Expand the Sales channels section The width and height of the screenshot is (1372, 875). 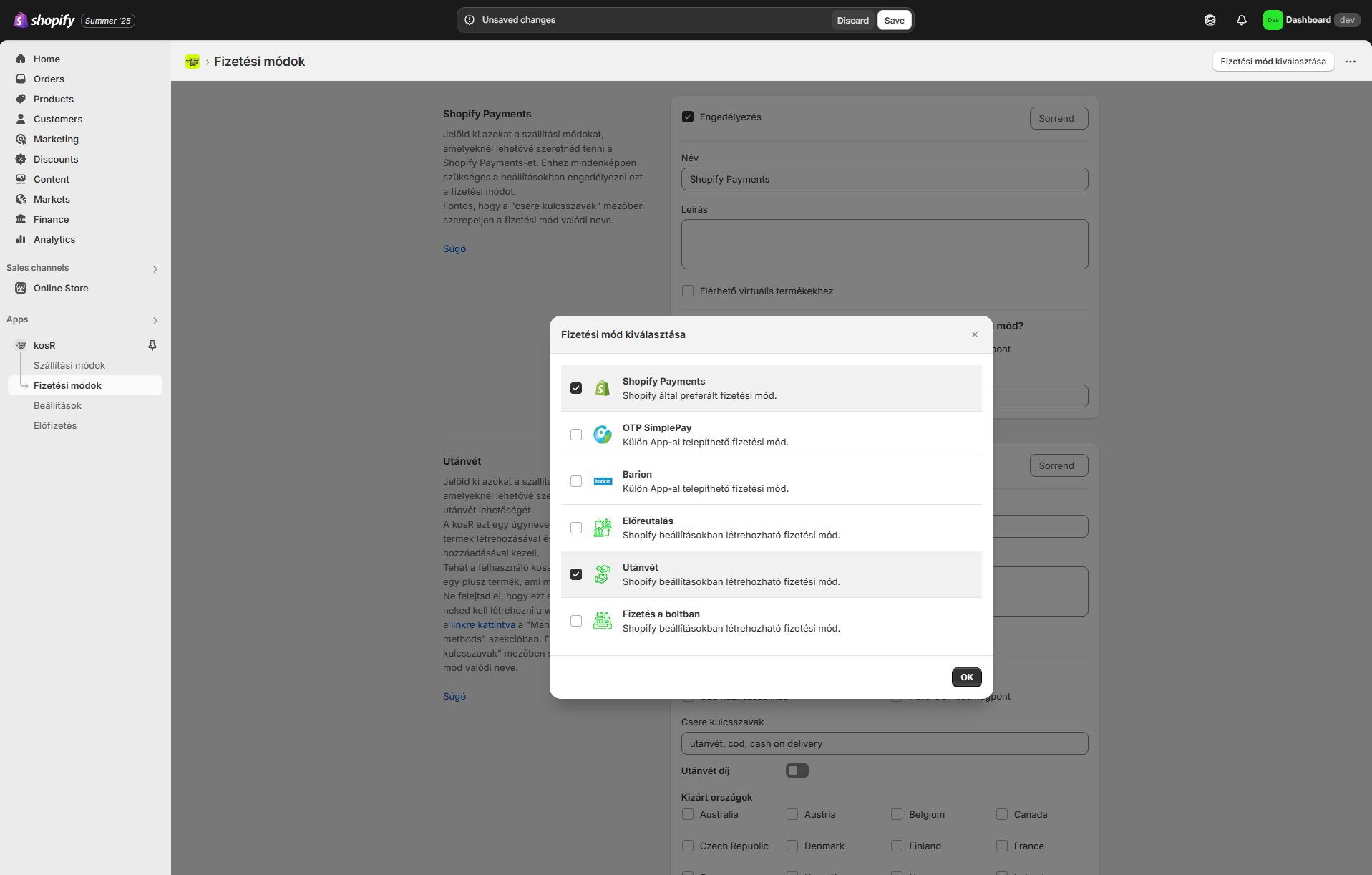point(155,269)
